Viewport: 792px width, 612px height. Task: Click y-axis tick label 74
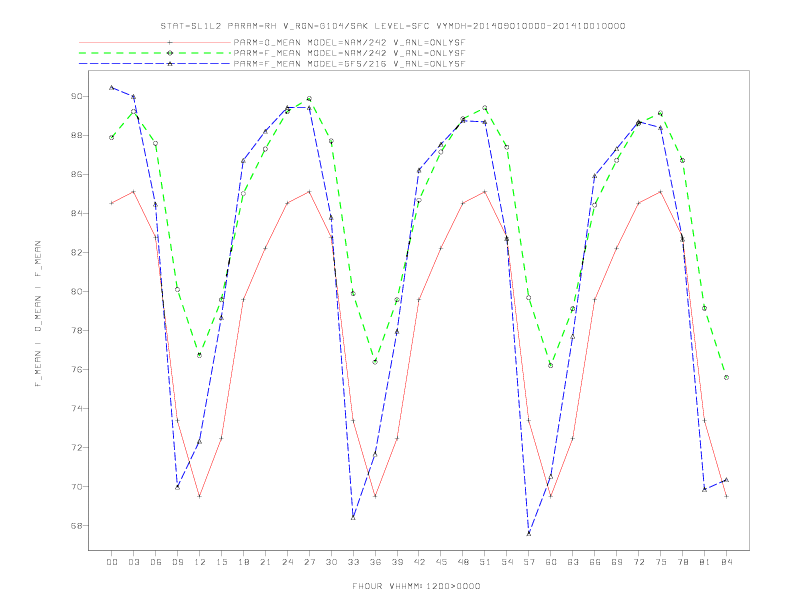click(77, 409)
